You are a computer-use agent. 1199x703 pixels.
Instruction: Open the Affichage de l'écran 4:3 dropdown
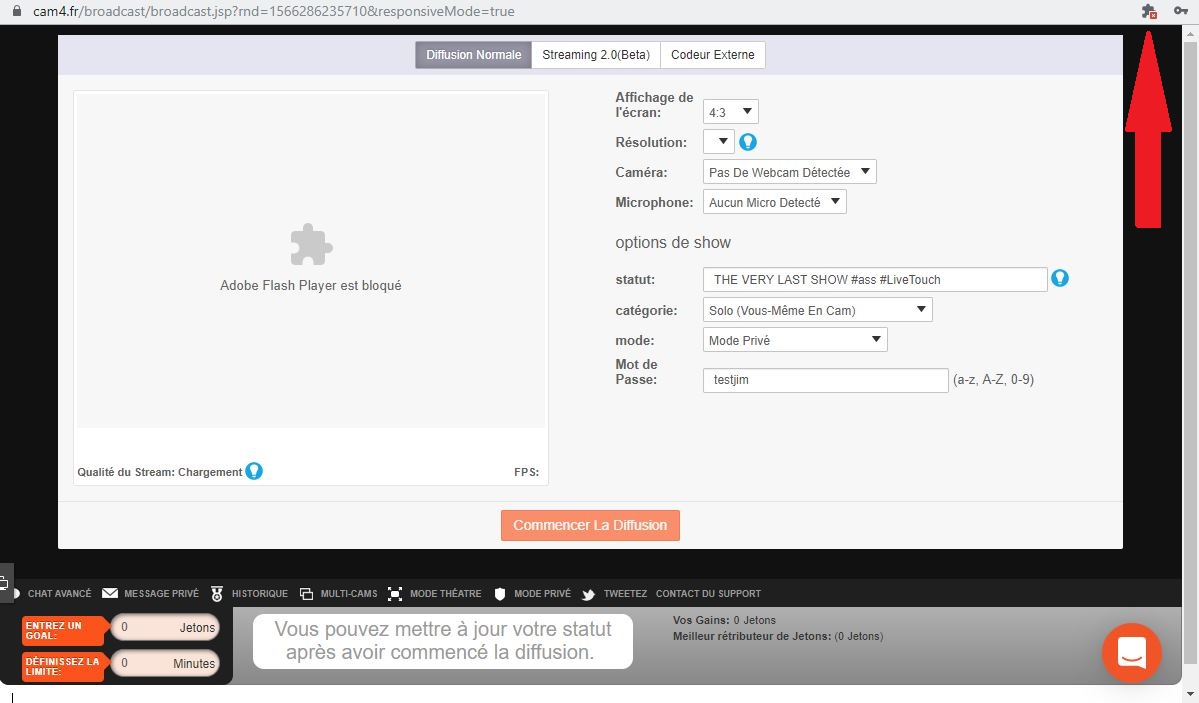pyautogui.click(x=731, y=112)
